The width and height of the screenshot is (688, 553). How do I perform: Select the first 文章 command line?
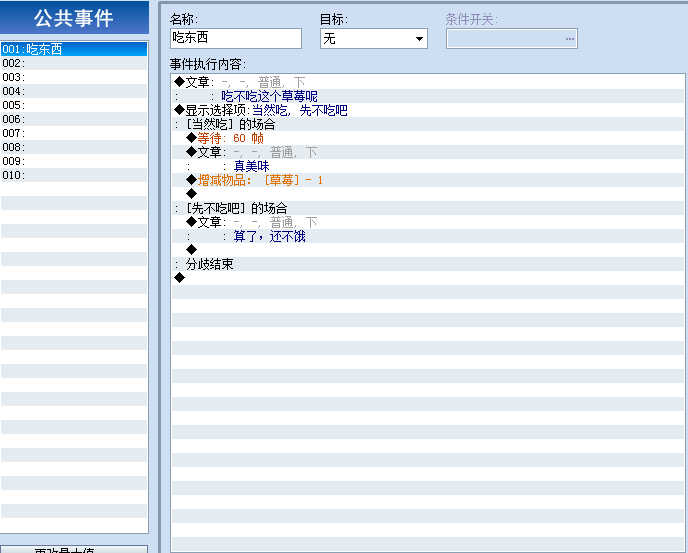coord(428,82)
